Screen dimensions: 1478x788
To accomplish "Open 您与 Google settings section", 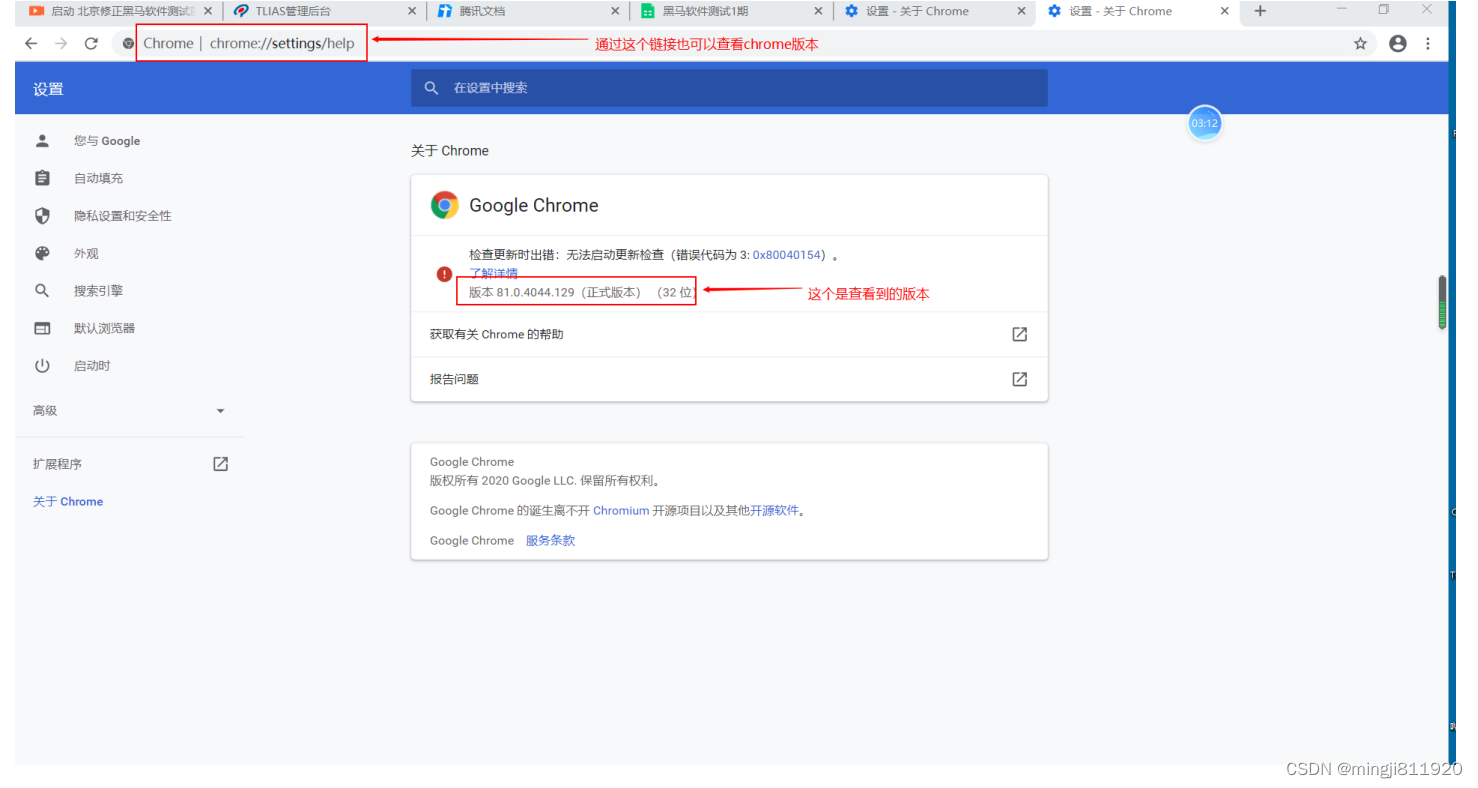I will (107, 141).
